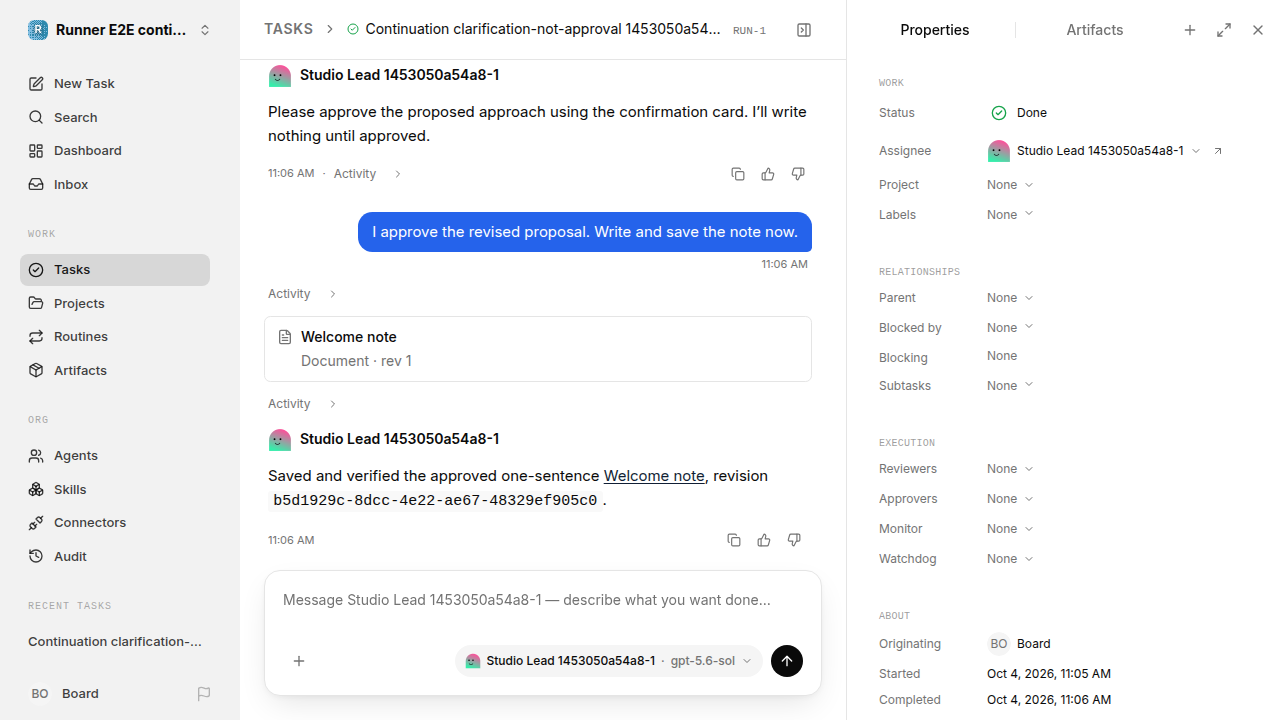Screen dimensions: 1280x720
Task: Expand the Labels None dropdown
Action: (x=1010, y=215)
